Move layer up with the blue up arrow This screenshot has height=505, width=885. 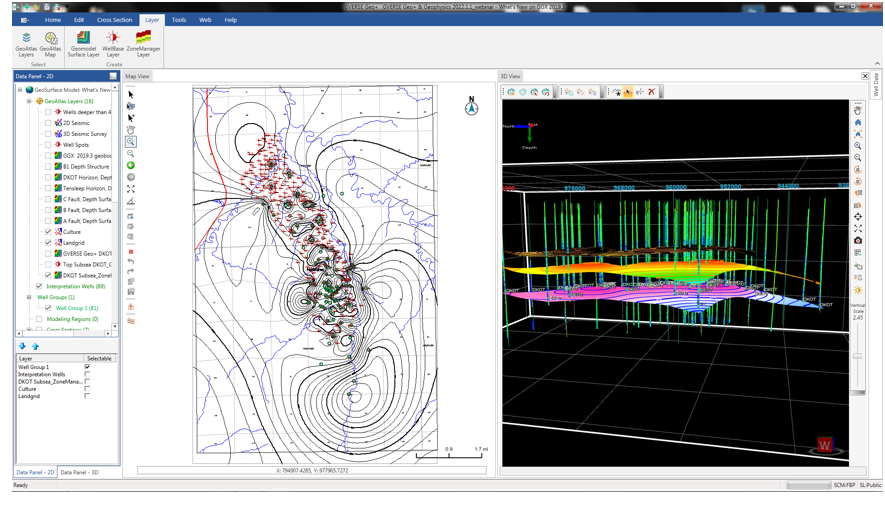35,346
